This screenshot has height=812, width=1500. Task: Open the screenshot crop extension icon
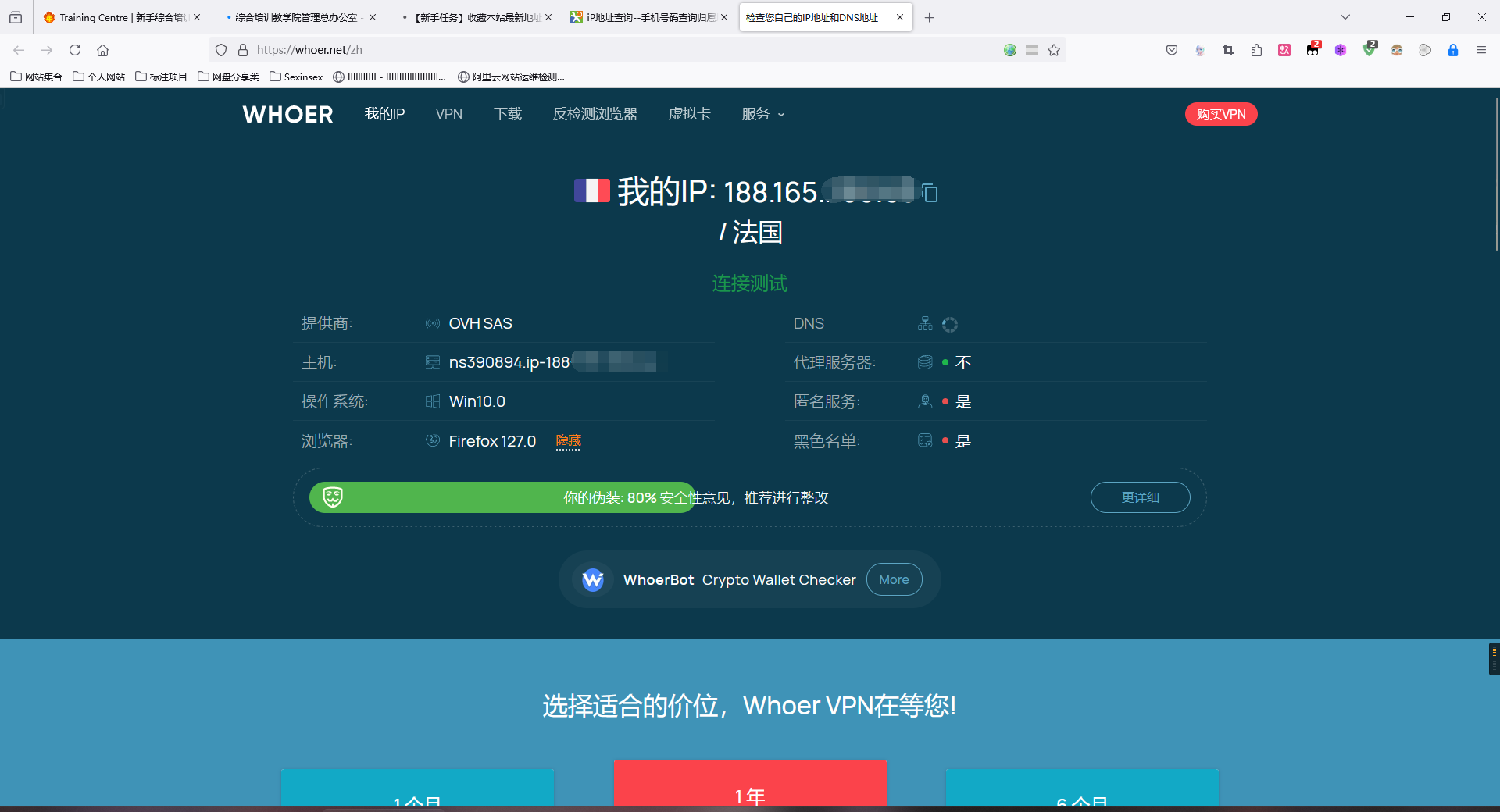tap(1228, 50)
